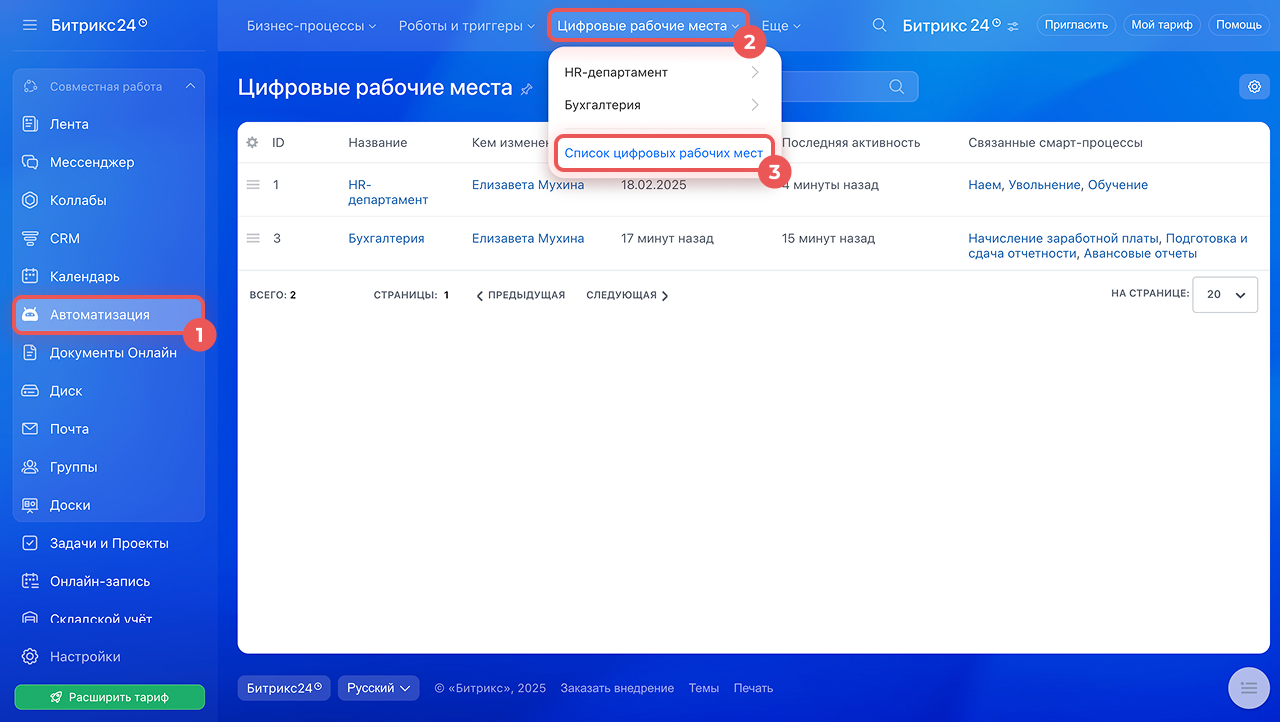Click the Документы Онлайн icon
1280x722 pixels.
30,352
